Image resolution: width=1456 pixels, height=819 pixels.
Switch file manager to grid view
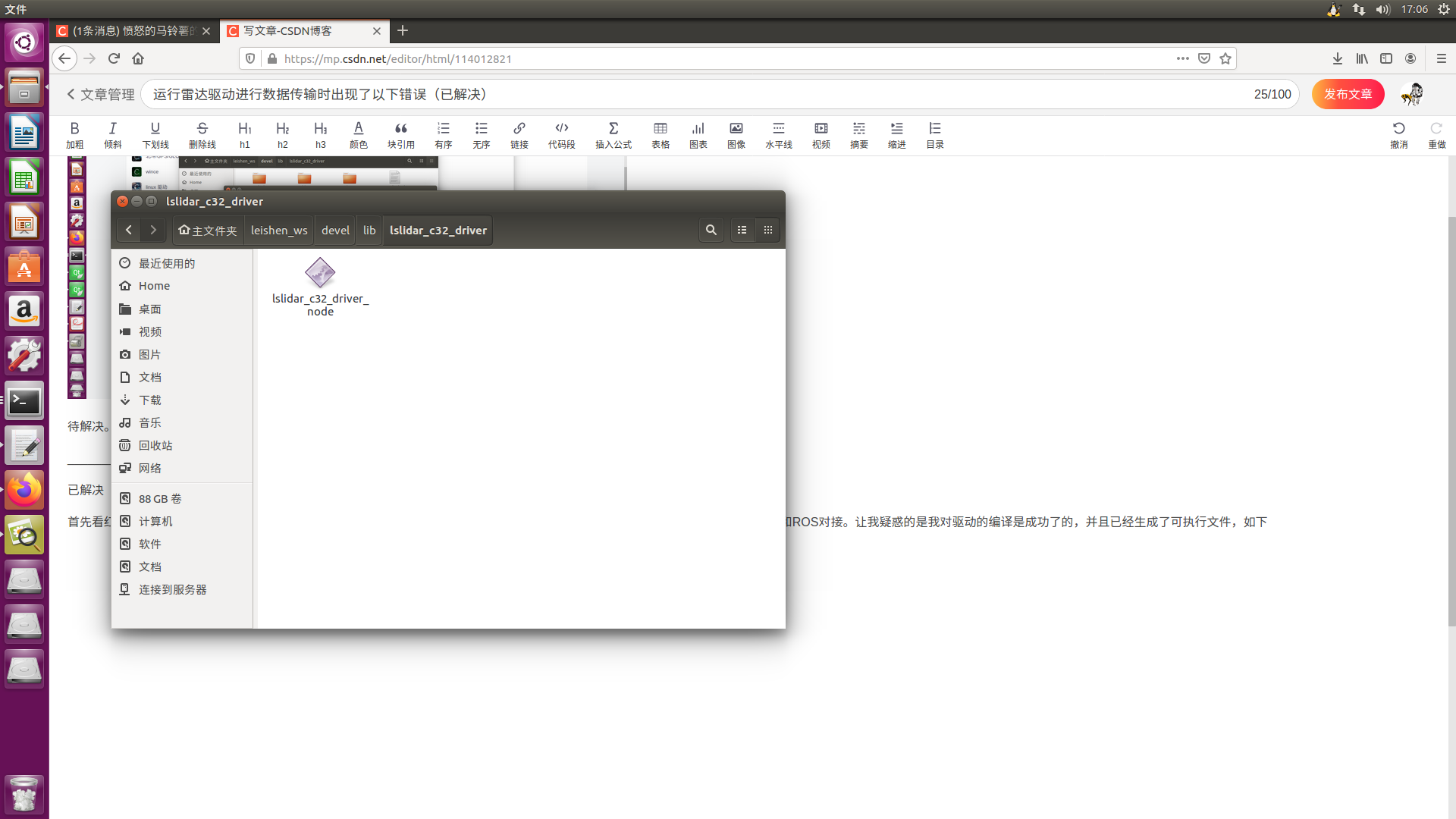(768, 230)
